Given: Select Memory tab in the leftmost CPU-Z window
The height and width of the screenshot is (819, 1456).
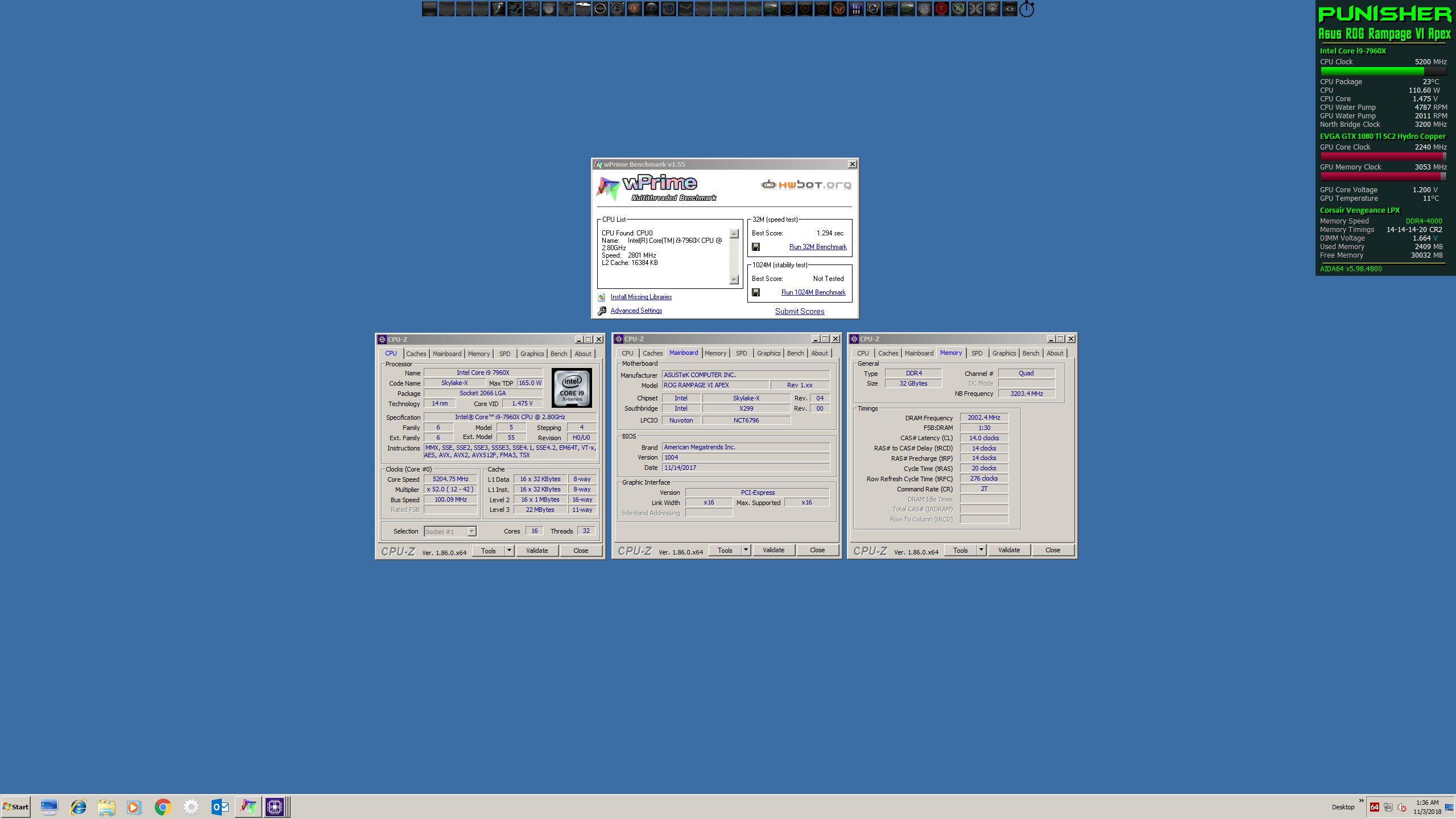Looking at the screenshot, I should point(478,354).
